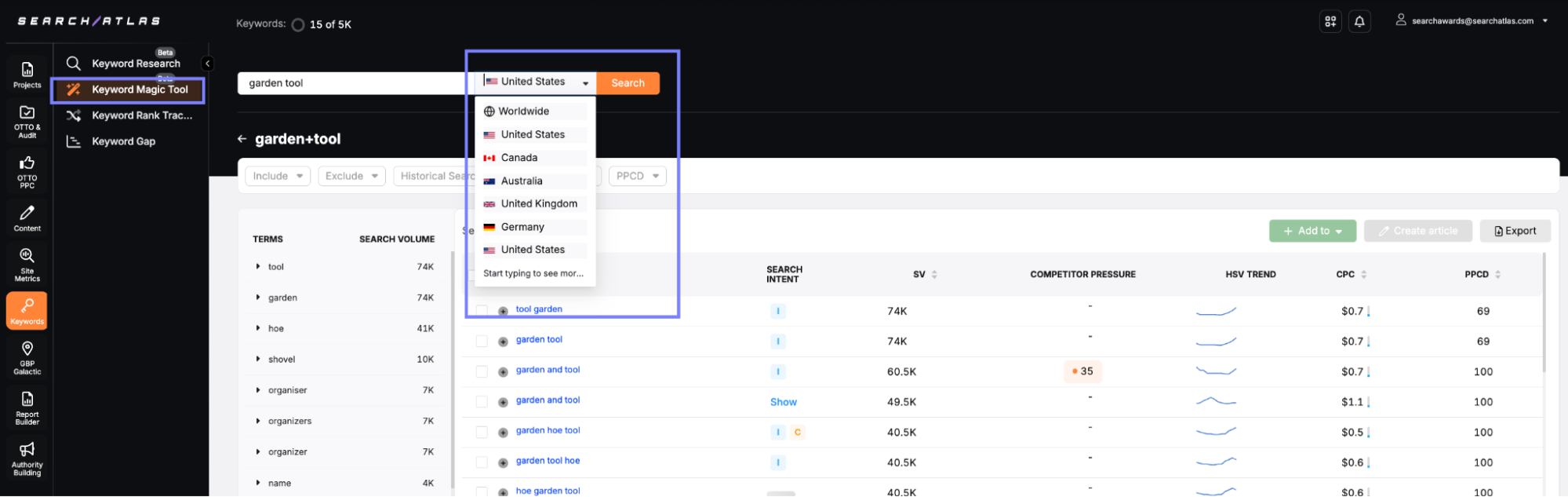The width and height of the screenshot is (1568, 497).
Task: Check the 'garden tool hoe' row checkbox
Action: click(x=482, y=463)
